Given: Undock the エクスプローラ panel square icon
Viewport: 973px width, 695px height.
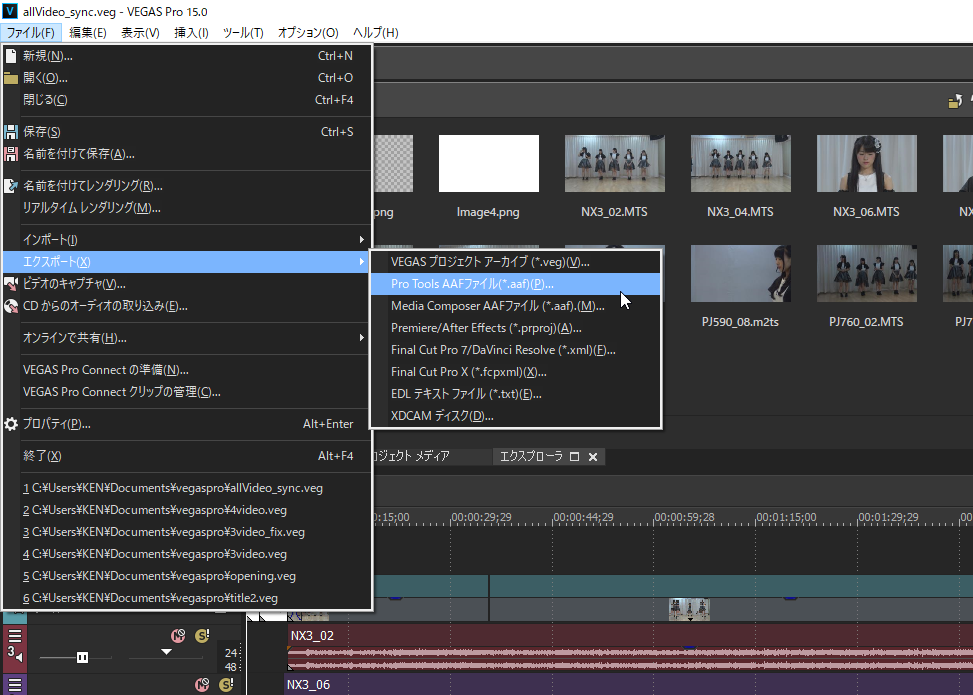Looking at the screenshot, I should tap(575, 457).
